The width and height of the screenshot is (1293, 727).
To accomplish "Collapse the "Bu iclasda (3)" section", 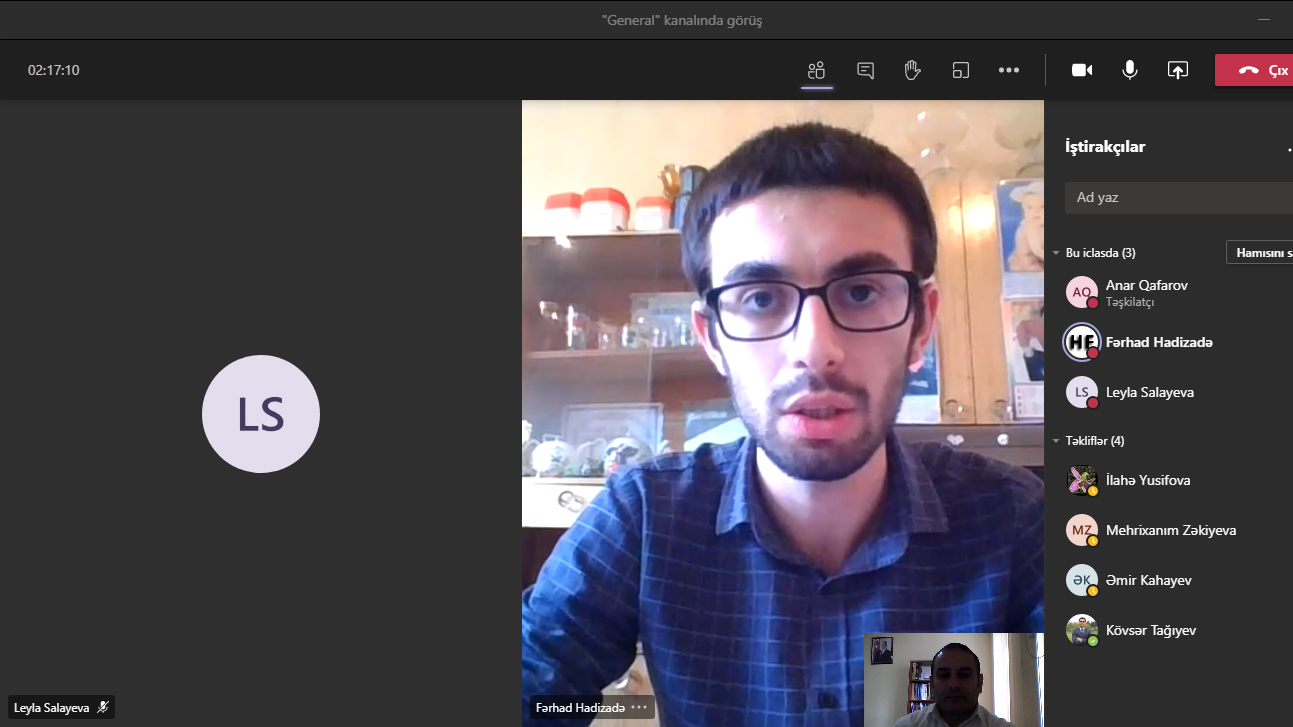I will tap(1056, 253).
